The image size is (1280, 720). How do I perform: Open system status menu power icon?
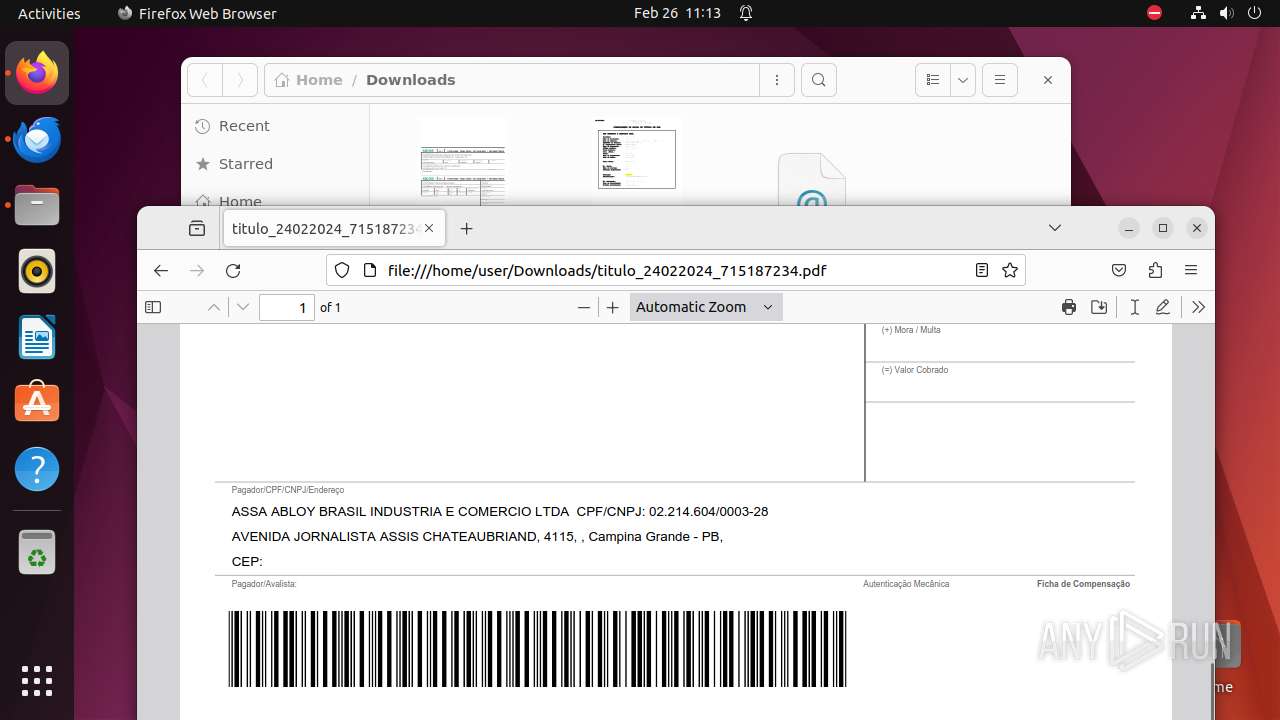point(1255,13)
